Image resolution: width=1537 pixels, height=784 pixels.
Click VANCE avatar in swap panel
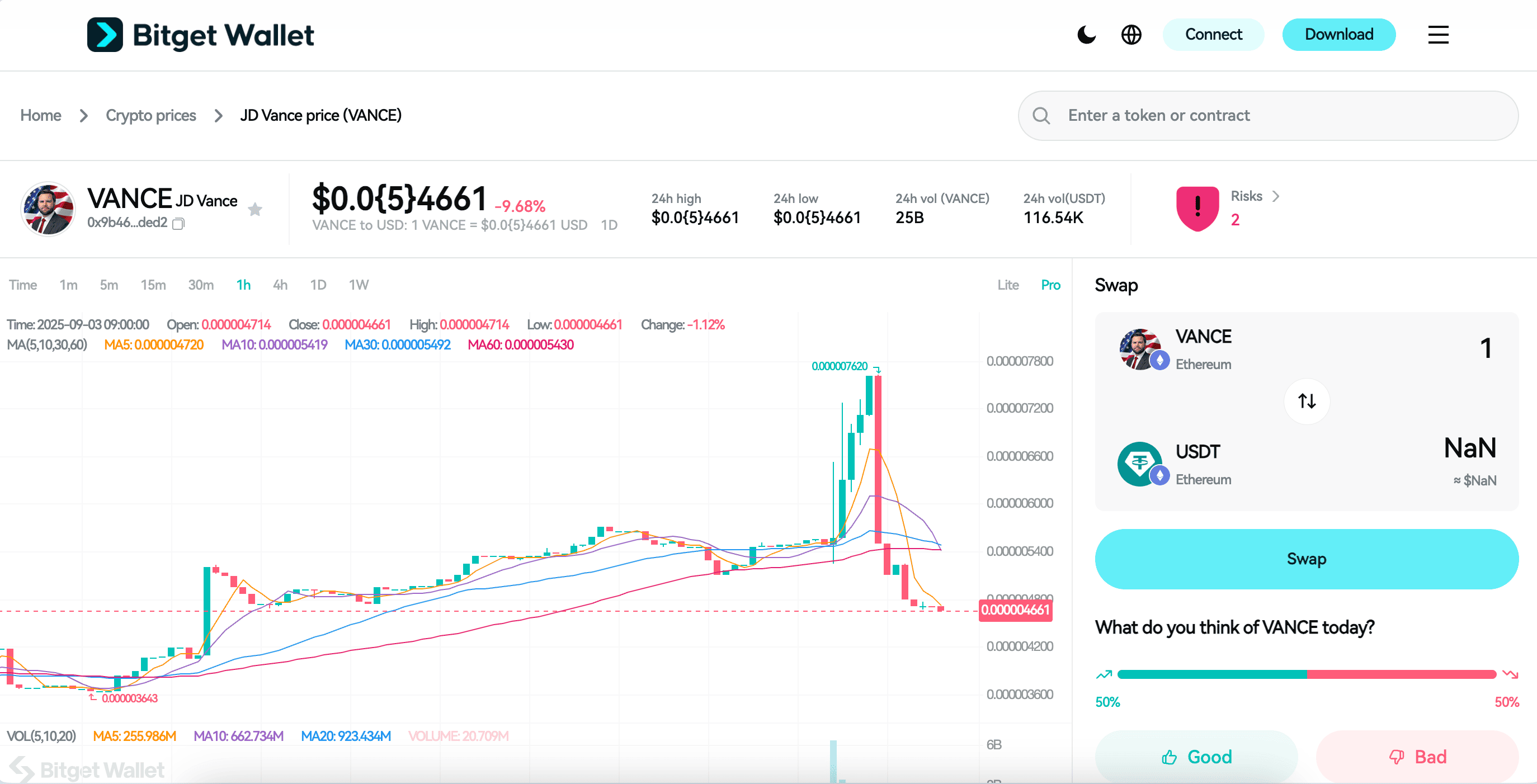point(1140,349)
